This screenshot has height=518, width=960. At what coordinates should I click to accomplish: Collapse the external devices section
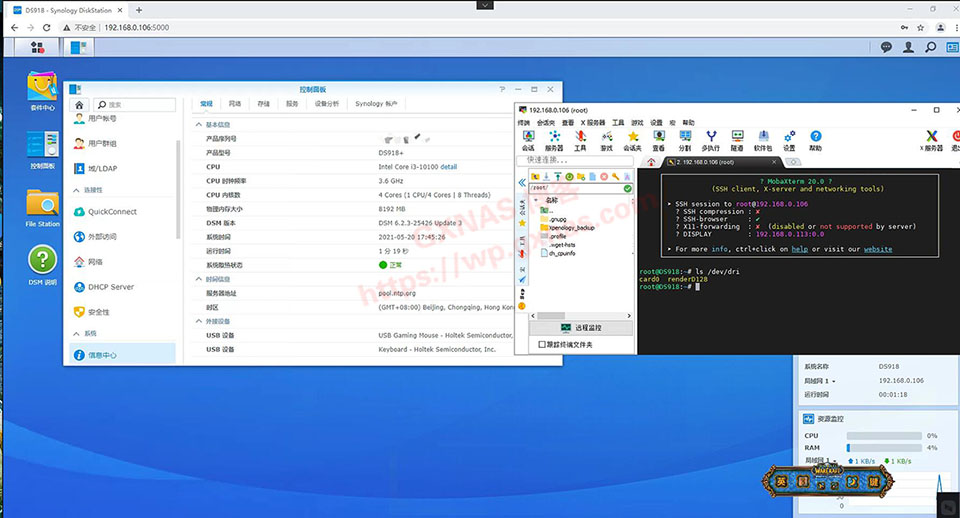pos(198,322)
